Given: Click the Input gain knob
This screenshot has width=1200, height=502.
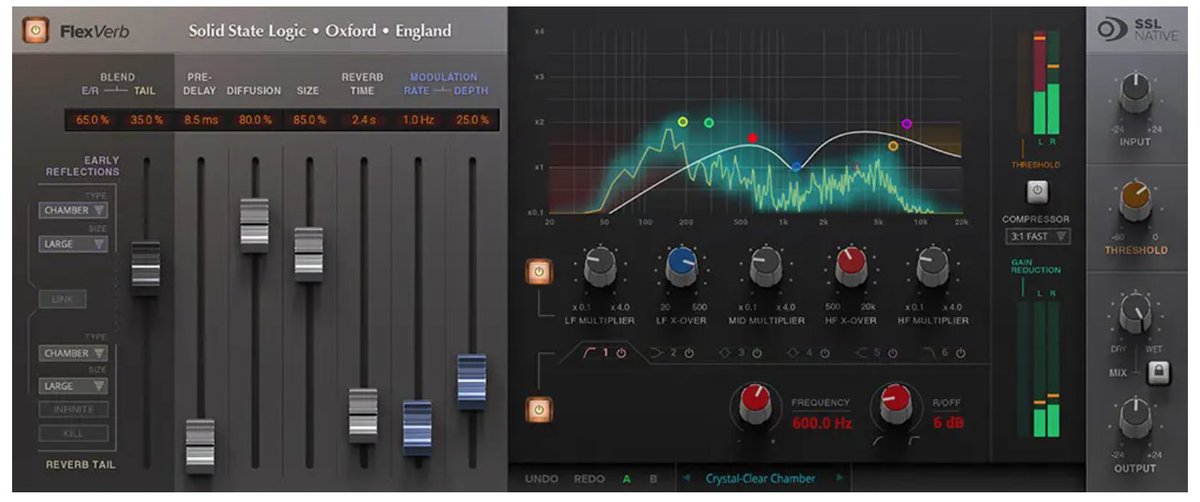Looking at the screenshot, I should coord(1135,93).
